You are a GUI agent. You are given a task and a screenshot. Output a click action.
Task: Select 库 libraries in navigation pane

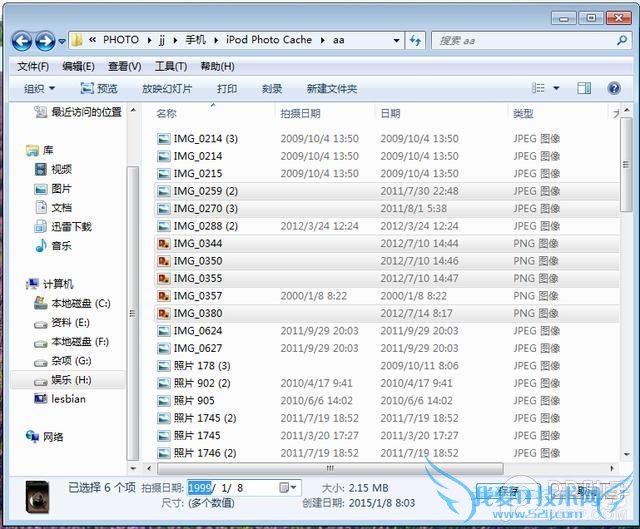(x=40, y=150)
